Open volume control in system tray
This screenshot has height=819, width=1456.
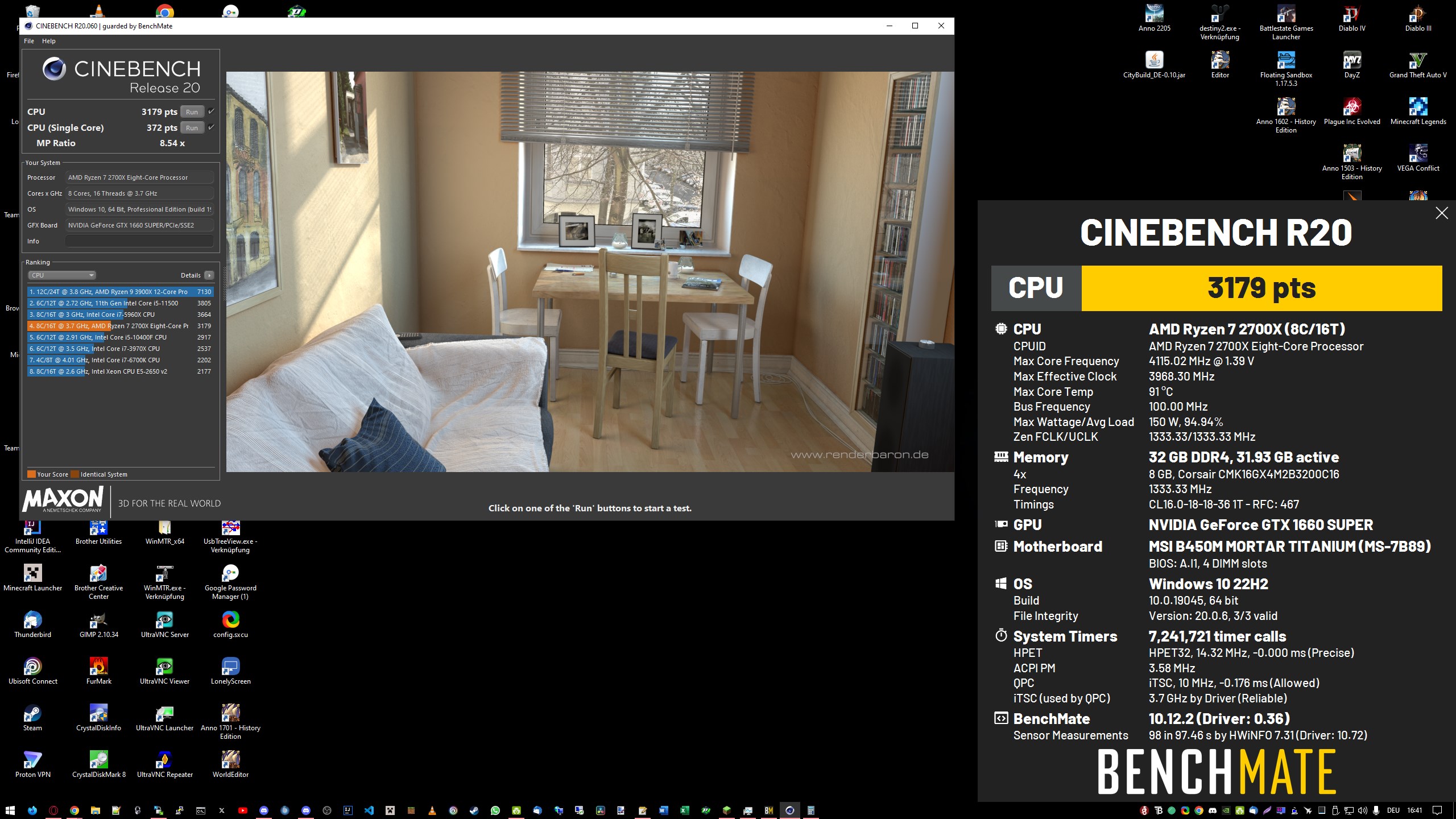pyautogui.click(x=1363, y=810)
